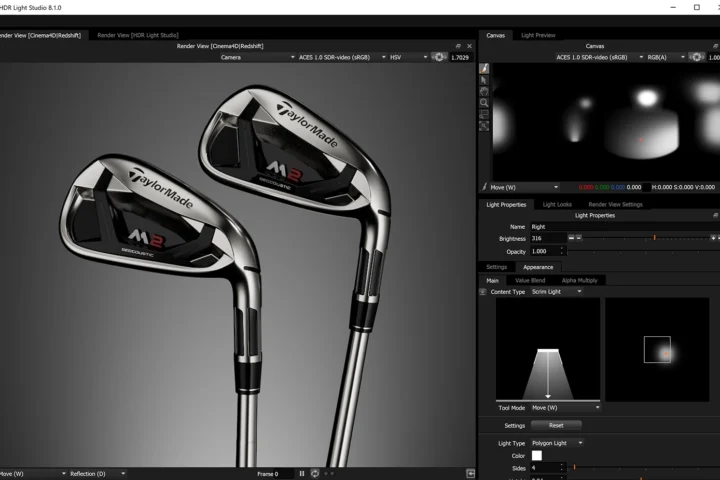Click the exposure aperture icon in Render View
Screen dimensions: 720x480
[x=439, y=57]
